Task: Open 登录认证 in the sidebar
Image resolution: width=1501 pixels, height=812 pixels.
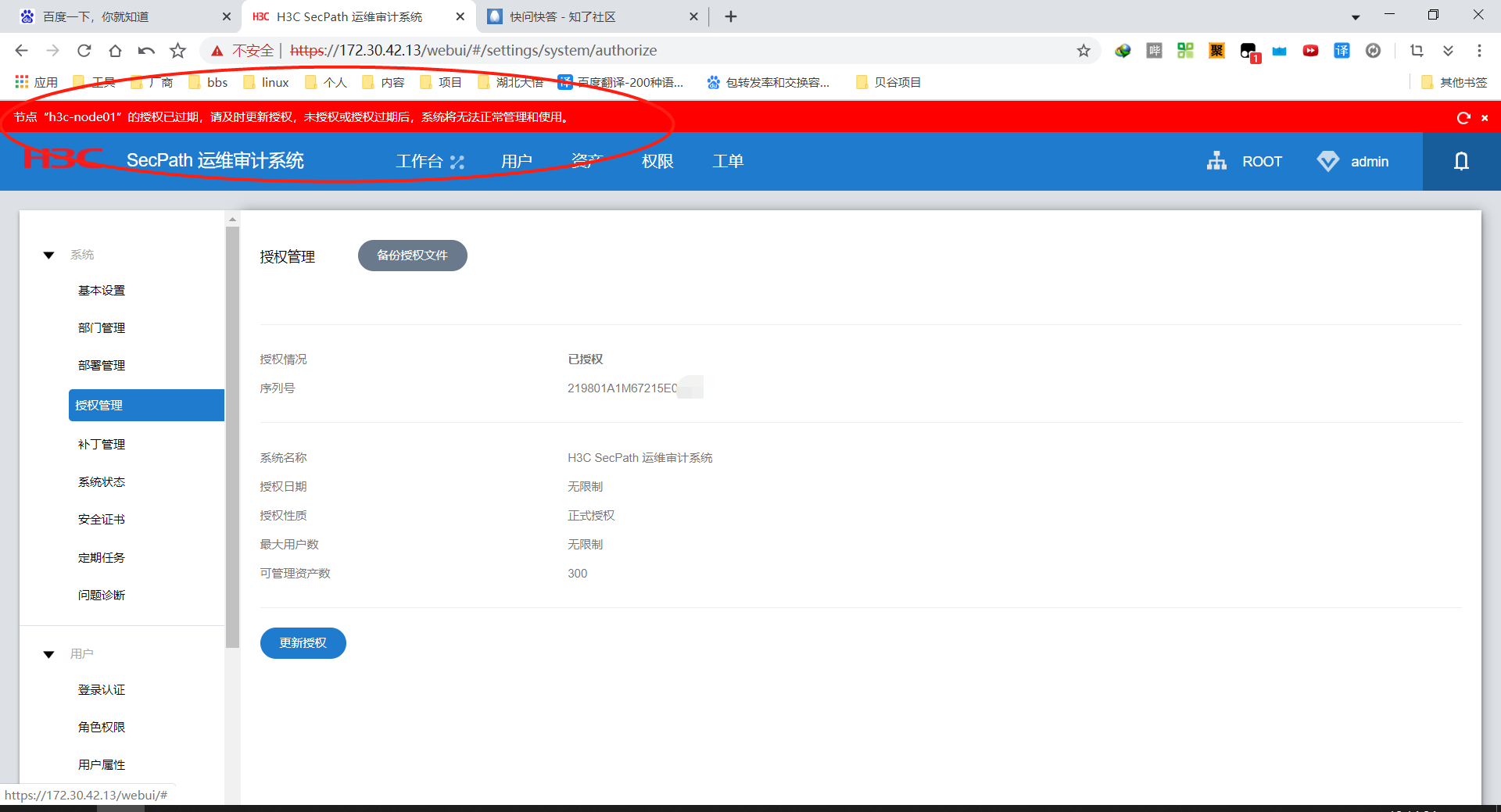Action: pos(102,690)
